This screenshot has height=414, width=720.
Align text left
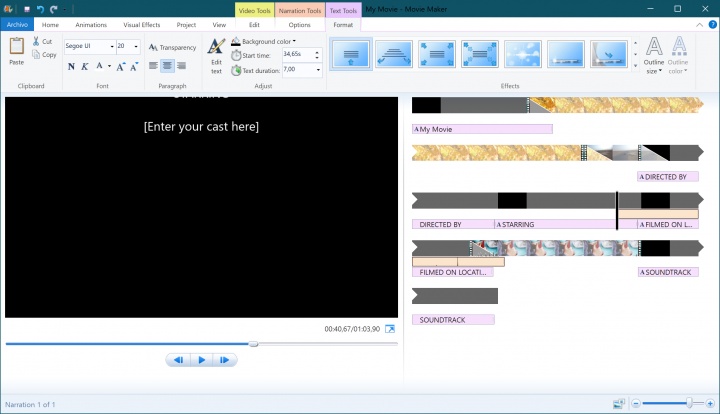[x=153, y=66]
